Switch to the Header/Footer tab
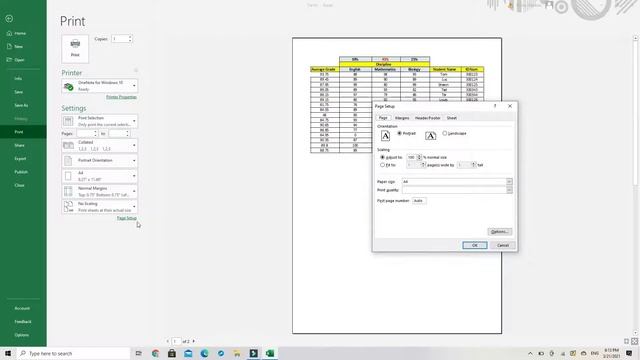Viewport: 640px width, 360px height. click(427, 118)
